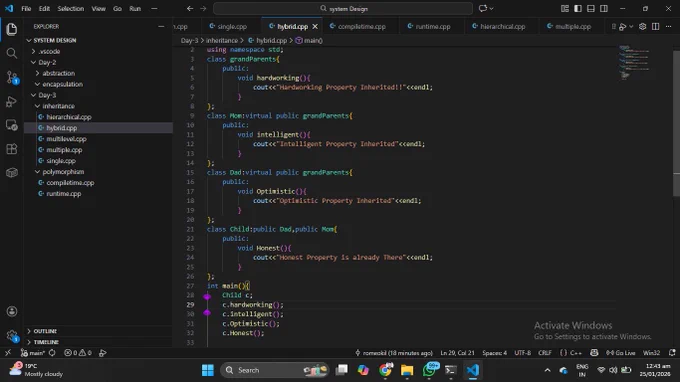This screenshot has height=382, width=680.
Task: Toggle Primary Side Bar visibility
Action: tap(578, 8)
